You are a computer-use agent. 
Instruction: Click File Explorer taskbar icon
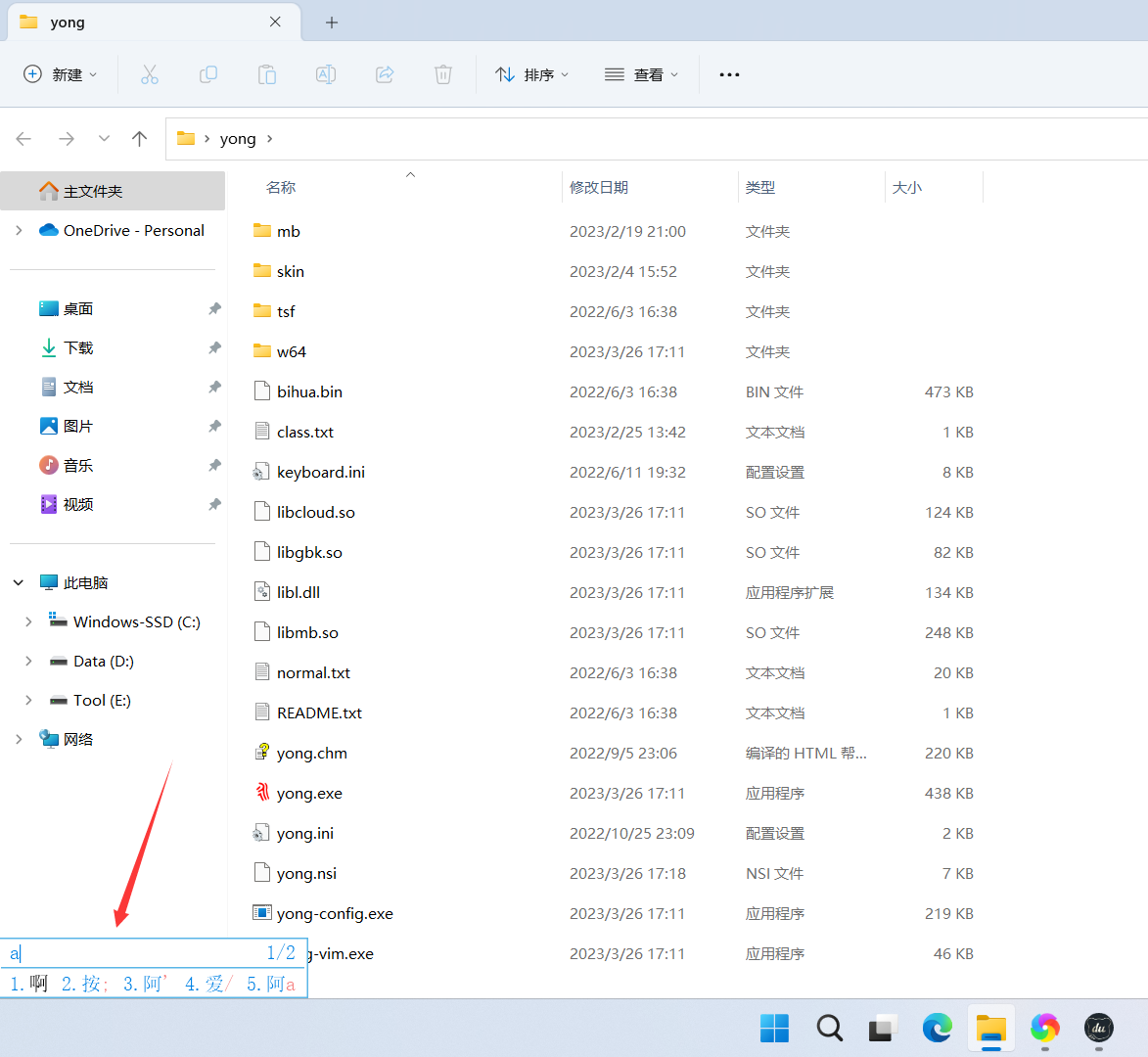(x=991, y=1028)
